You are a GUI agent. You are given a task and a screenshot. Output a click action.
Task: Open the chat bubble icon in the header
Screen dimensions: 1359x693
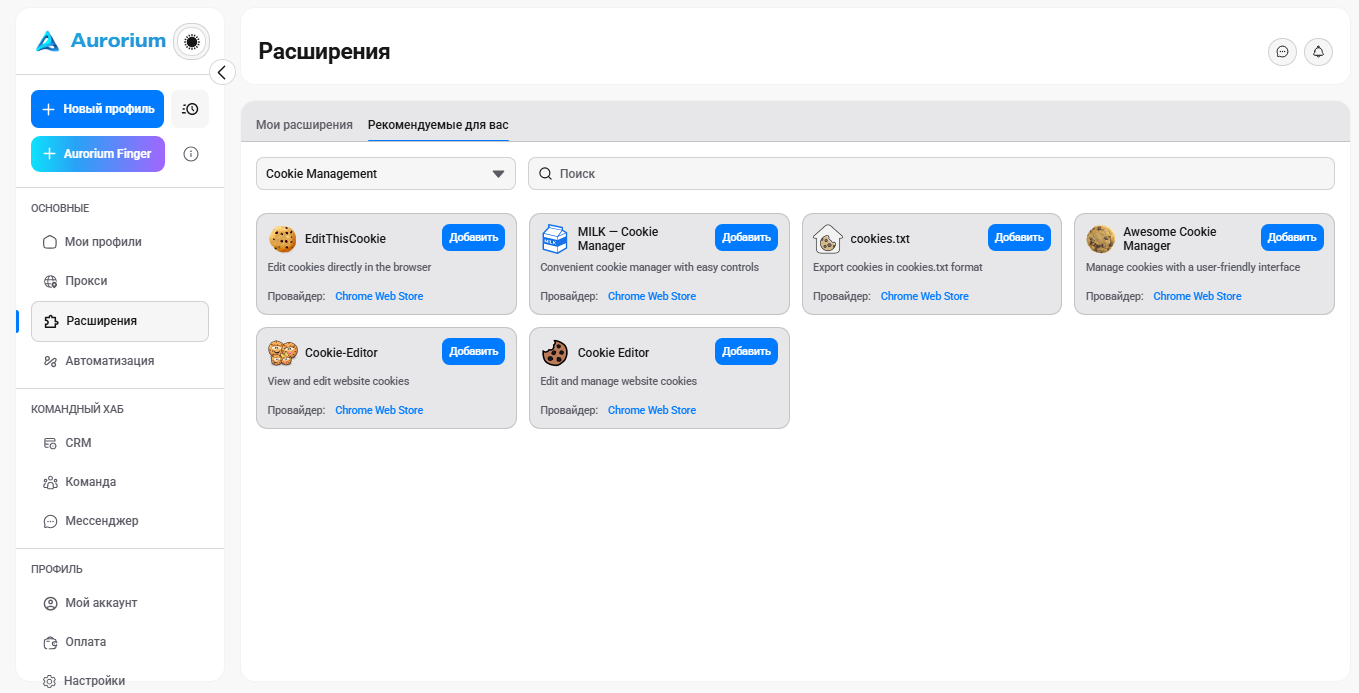point(1282,52)
